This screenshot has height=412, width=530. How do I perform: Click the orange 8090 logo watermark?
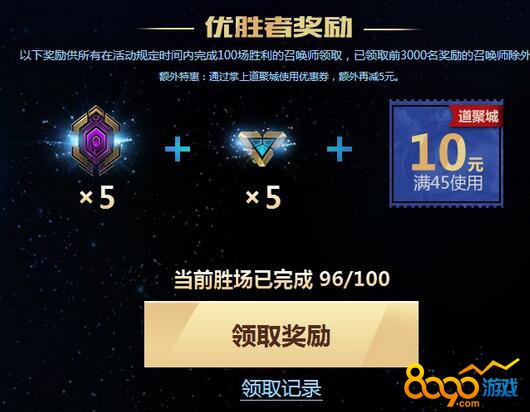(x=441, y=385)
